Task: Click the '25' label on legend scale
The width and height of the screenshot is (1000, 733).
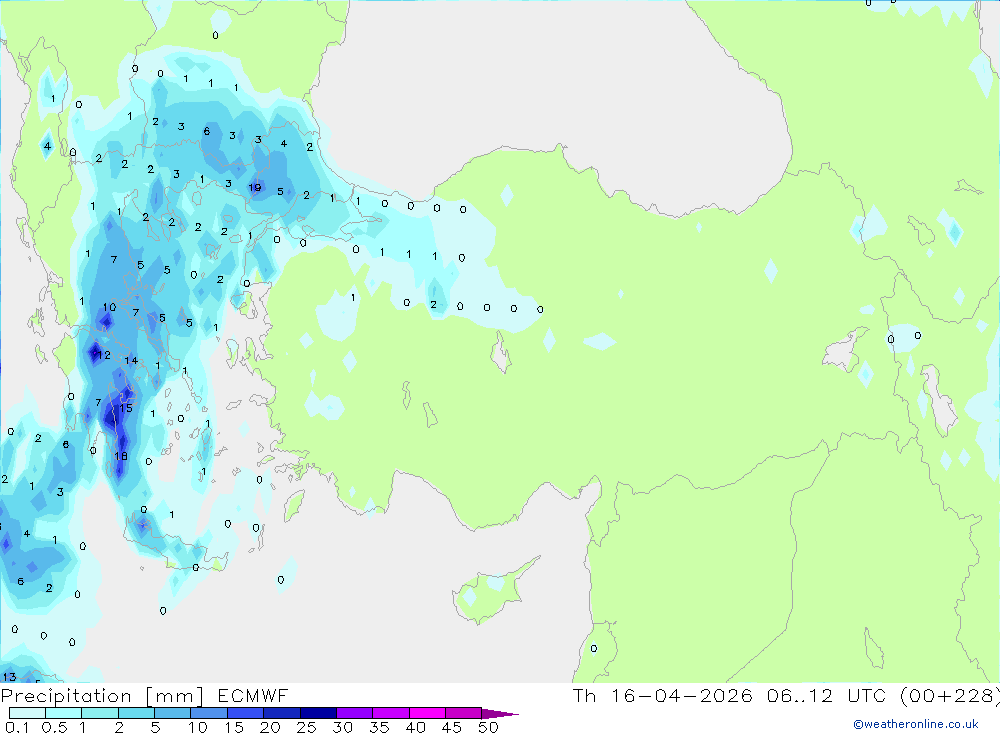Action: [x=306, y=727]
